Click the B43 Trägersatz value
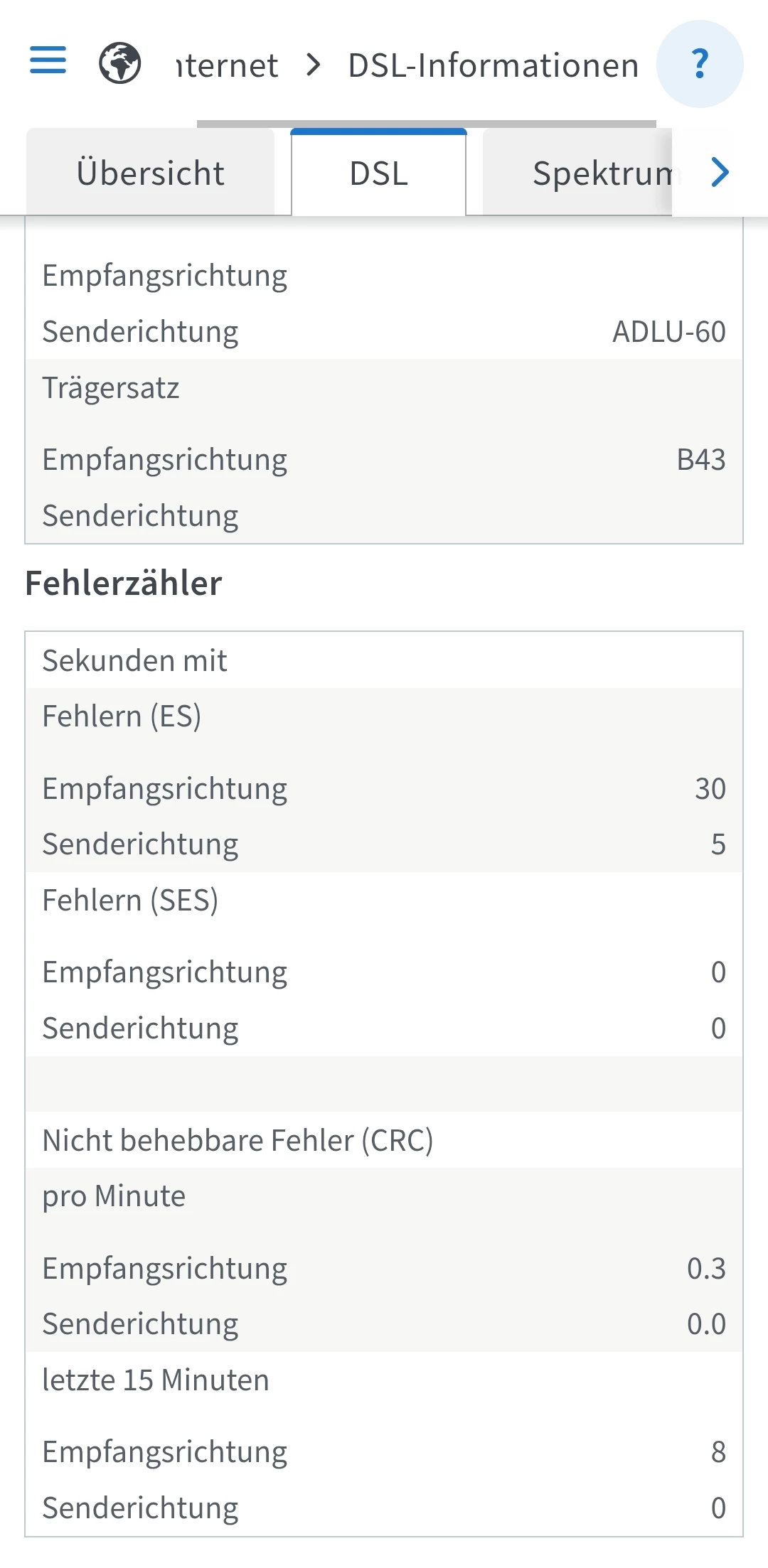768x1568 pixels. click(x=700, y=460)
